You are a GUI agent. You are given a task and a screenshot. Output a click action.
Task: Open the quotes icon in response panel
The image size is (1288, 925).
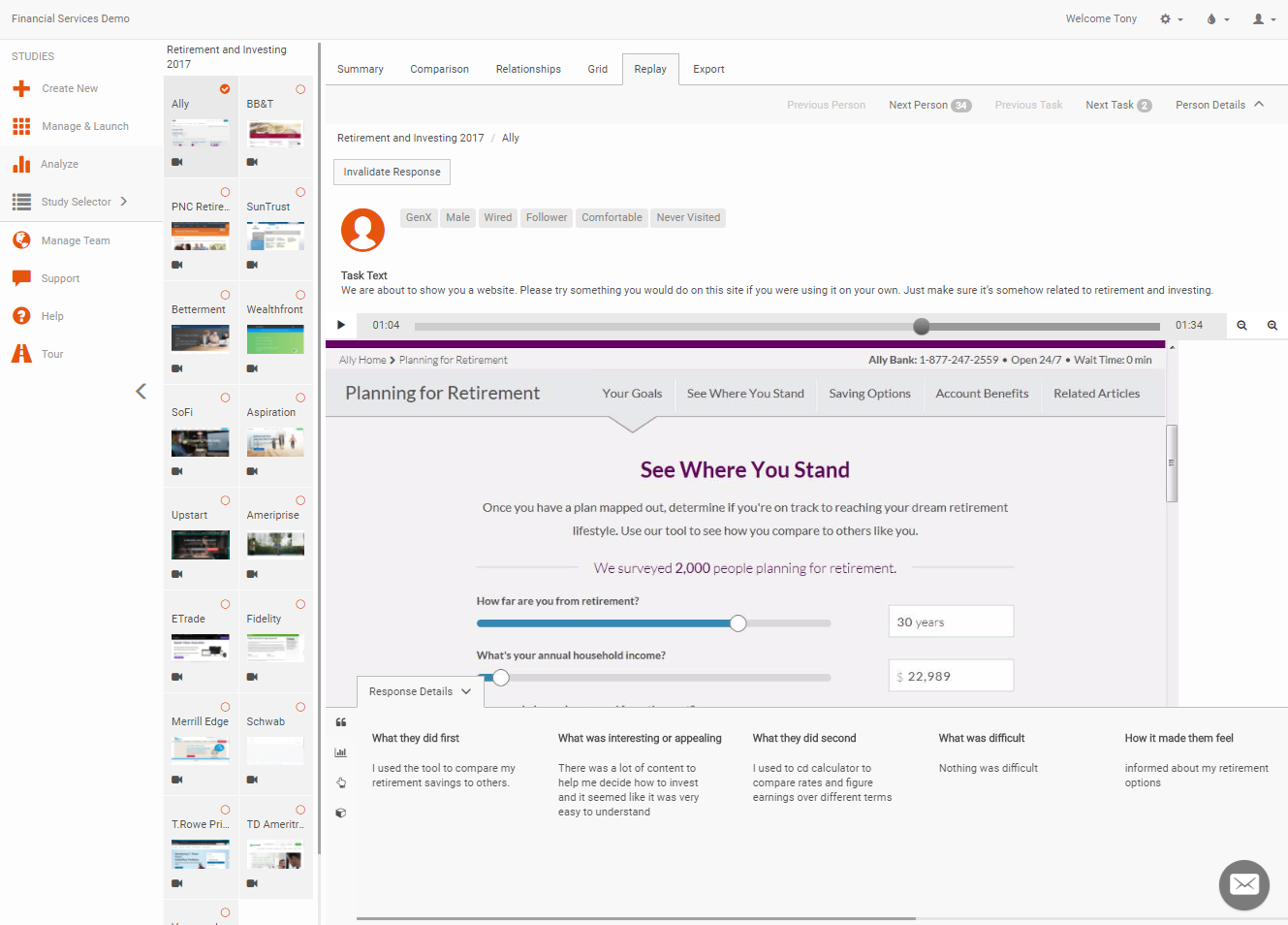coord(341,722)
